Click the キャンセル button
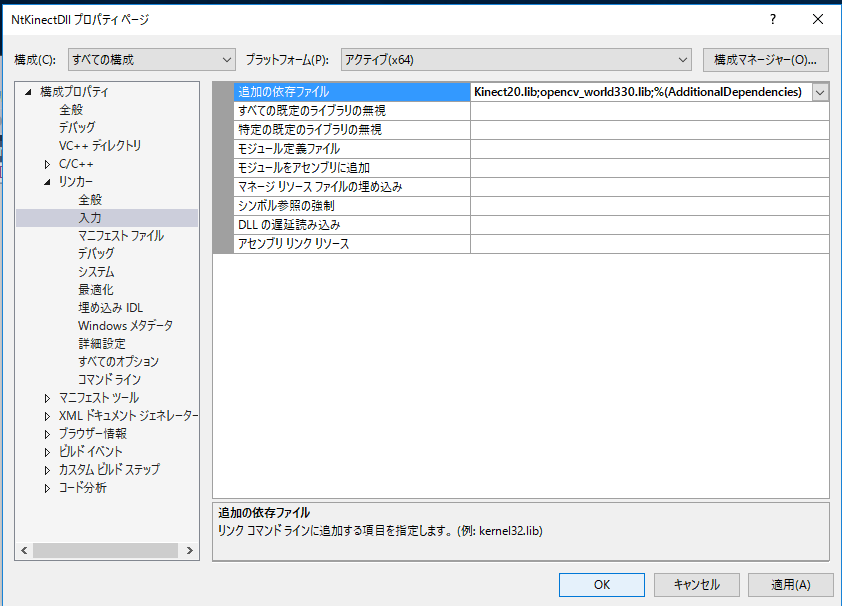842x606 pixels. coord(696,584)
